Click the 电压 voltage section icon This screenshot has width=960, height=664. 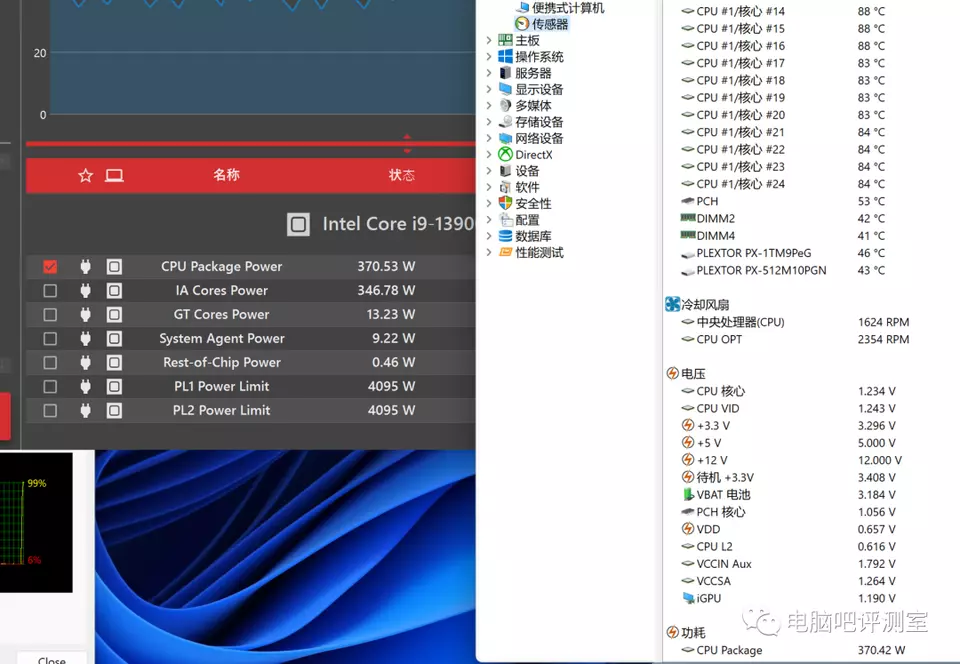pos(672,373)
